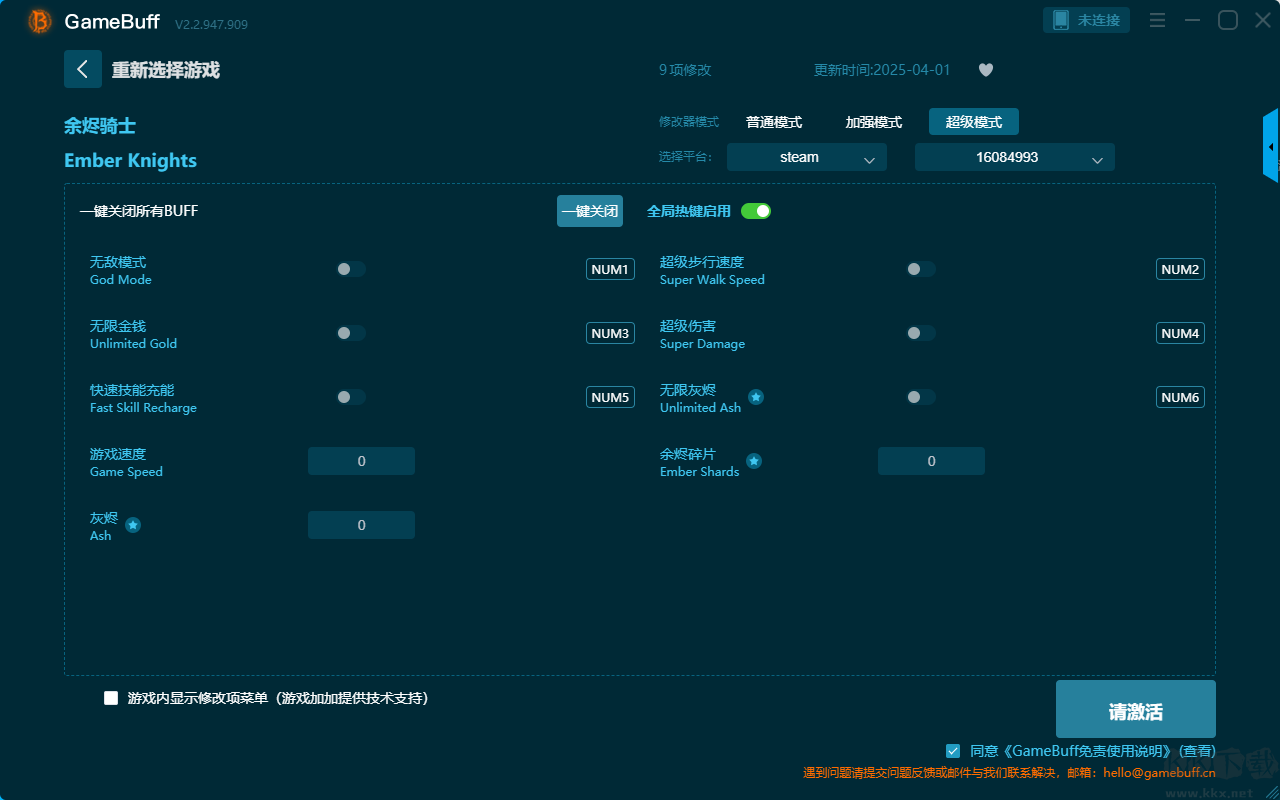This screenshot has height=800, width=1280.
Task: Select 加强模式 mode tab
Action: coord(874,122)
